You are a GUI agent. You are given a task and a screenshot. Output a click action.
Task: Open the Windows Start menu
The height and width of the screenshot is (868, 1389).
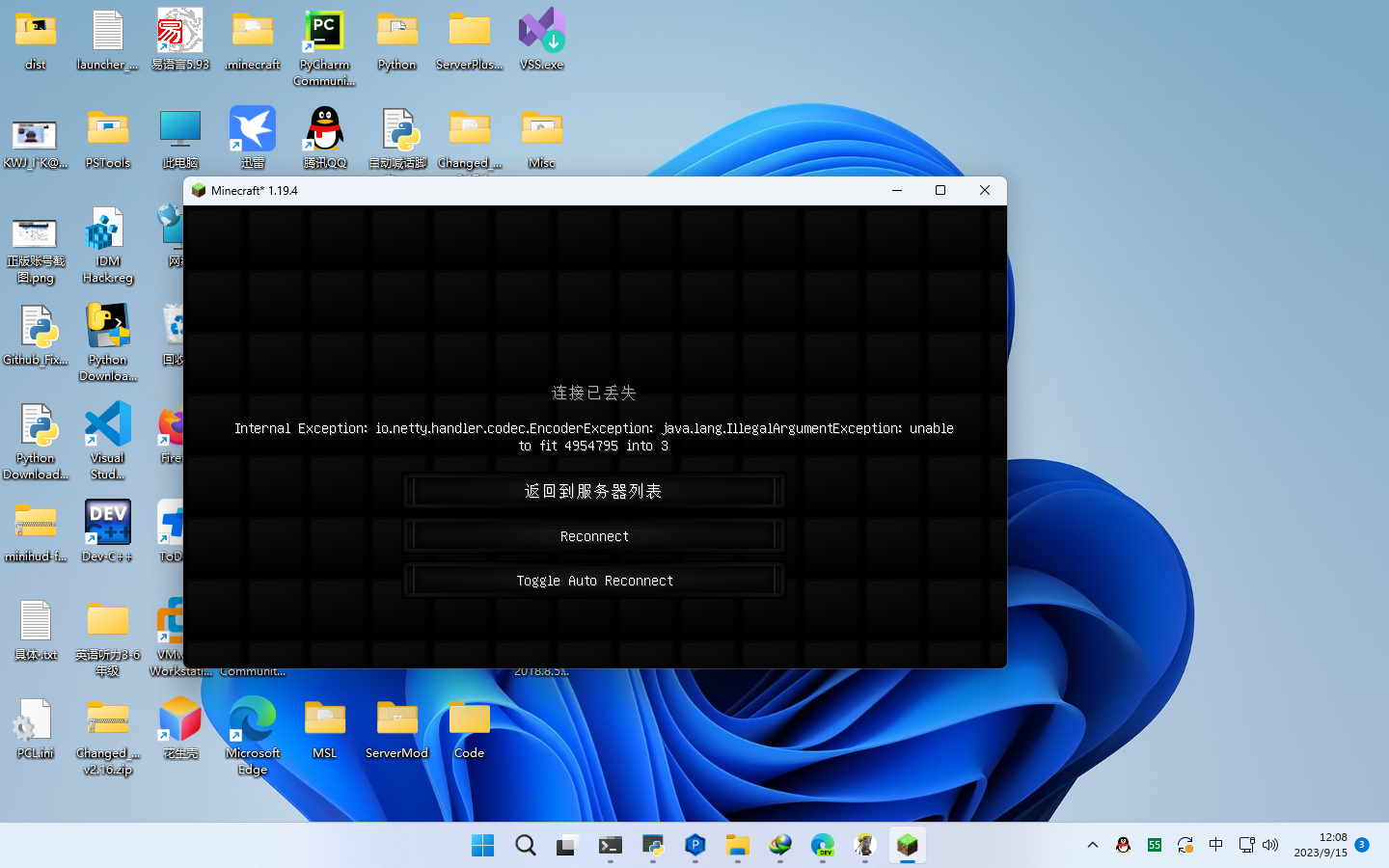click(x=483, y=846)
